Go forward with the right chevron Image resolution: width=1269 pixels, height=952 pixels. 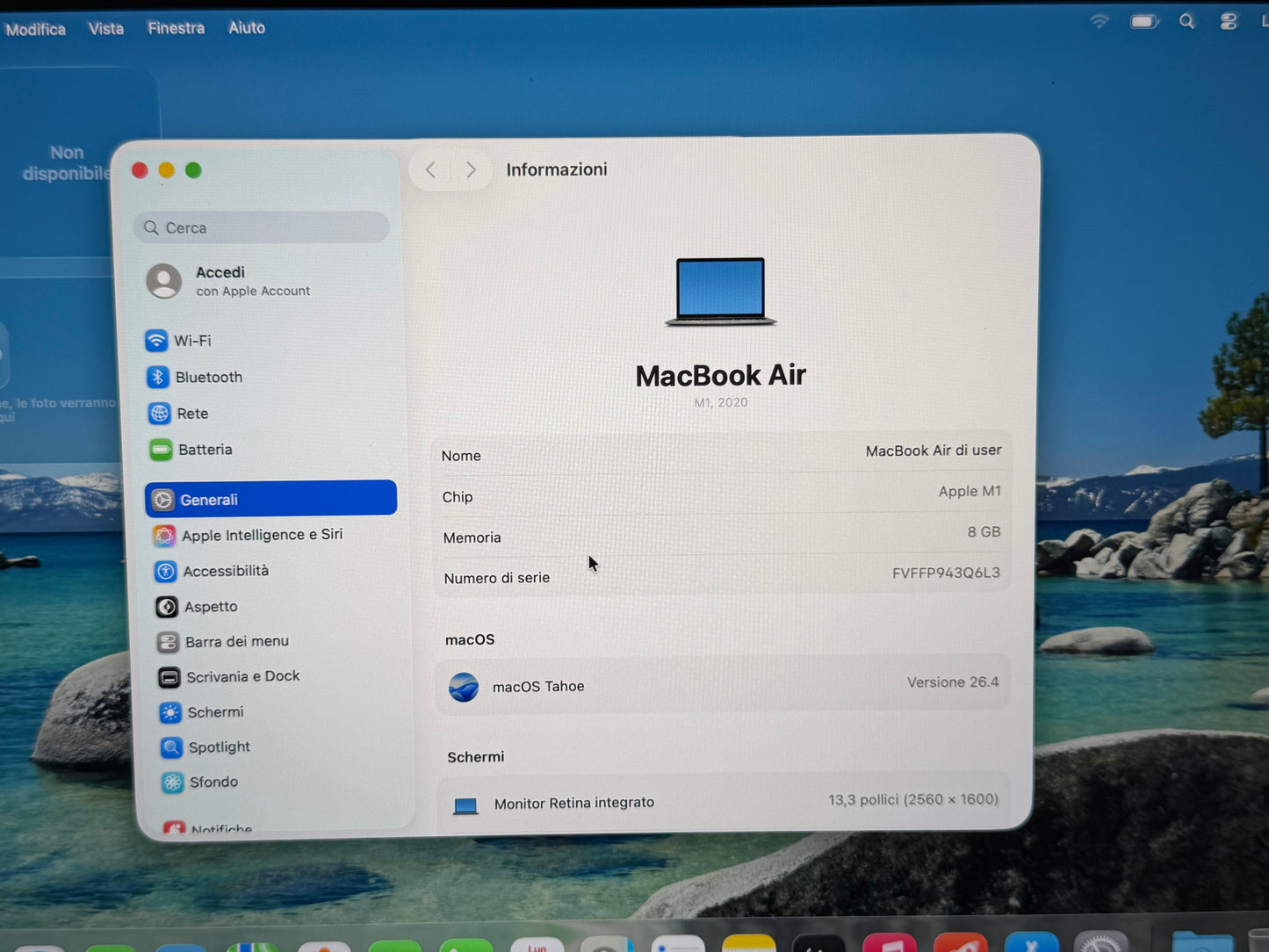click(471, 169)
